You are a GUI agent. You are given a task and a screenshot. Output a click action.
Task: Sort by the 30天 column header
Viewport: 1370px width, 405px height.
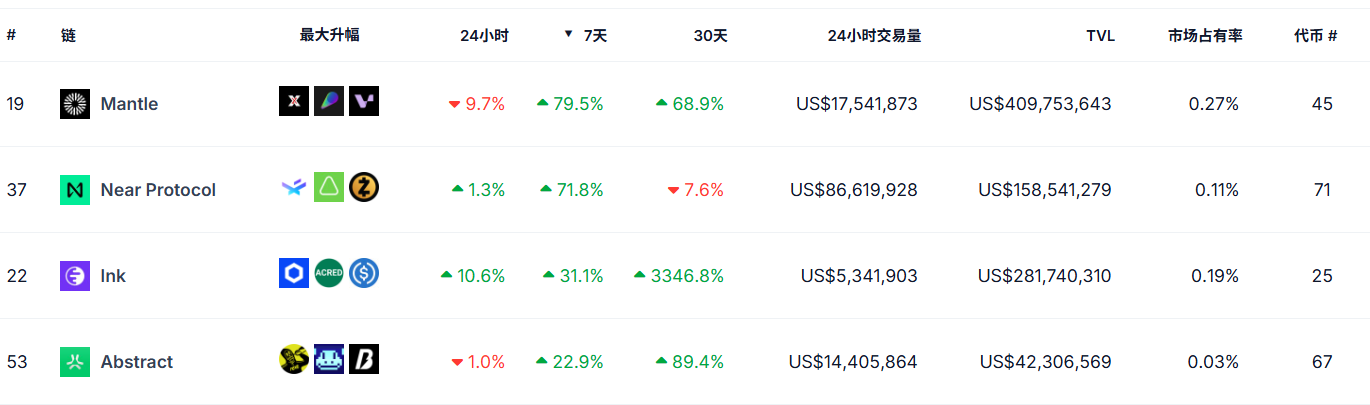[710, 35]
